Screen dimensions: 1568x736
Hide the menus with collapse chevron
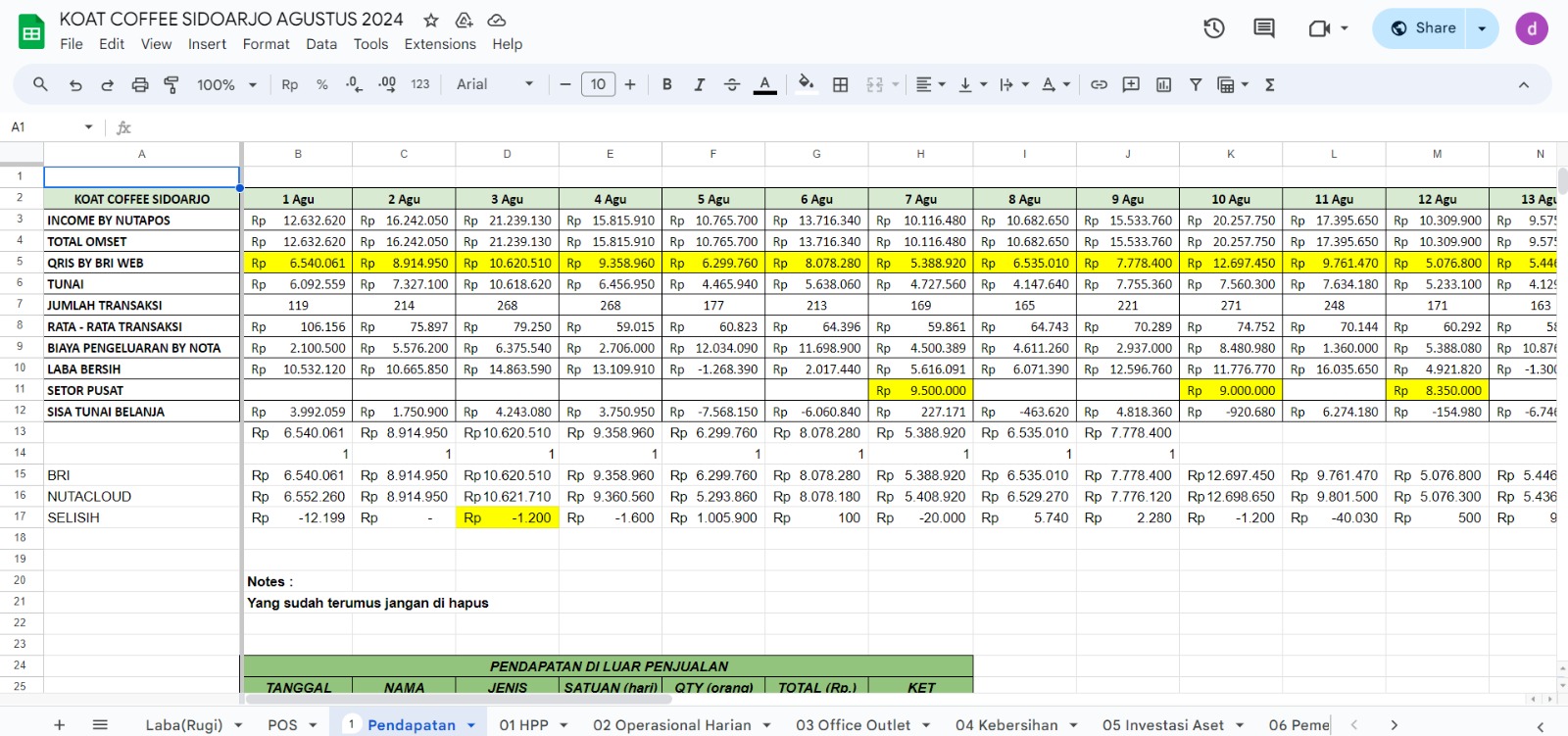[1524, 84]
